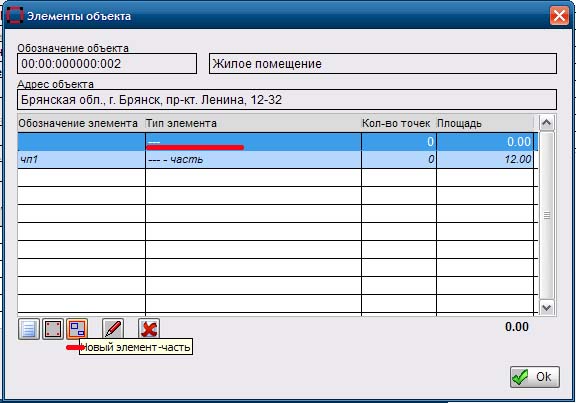Click the list view icon in bottom toolbar
576x403 pixels.
tap(29, 329)
